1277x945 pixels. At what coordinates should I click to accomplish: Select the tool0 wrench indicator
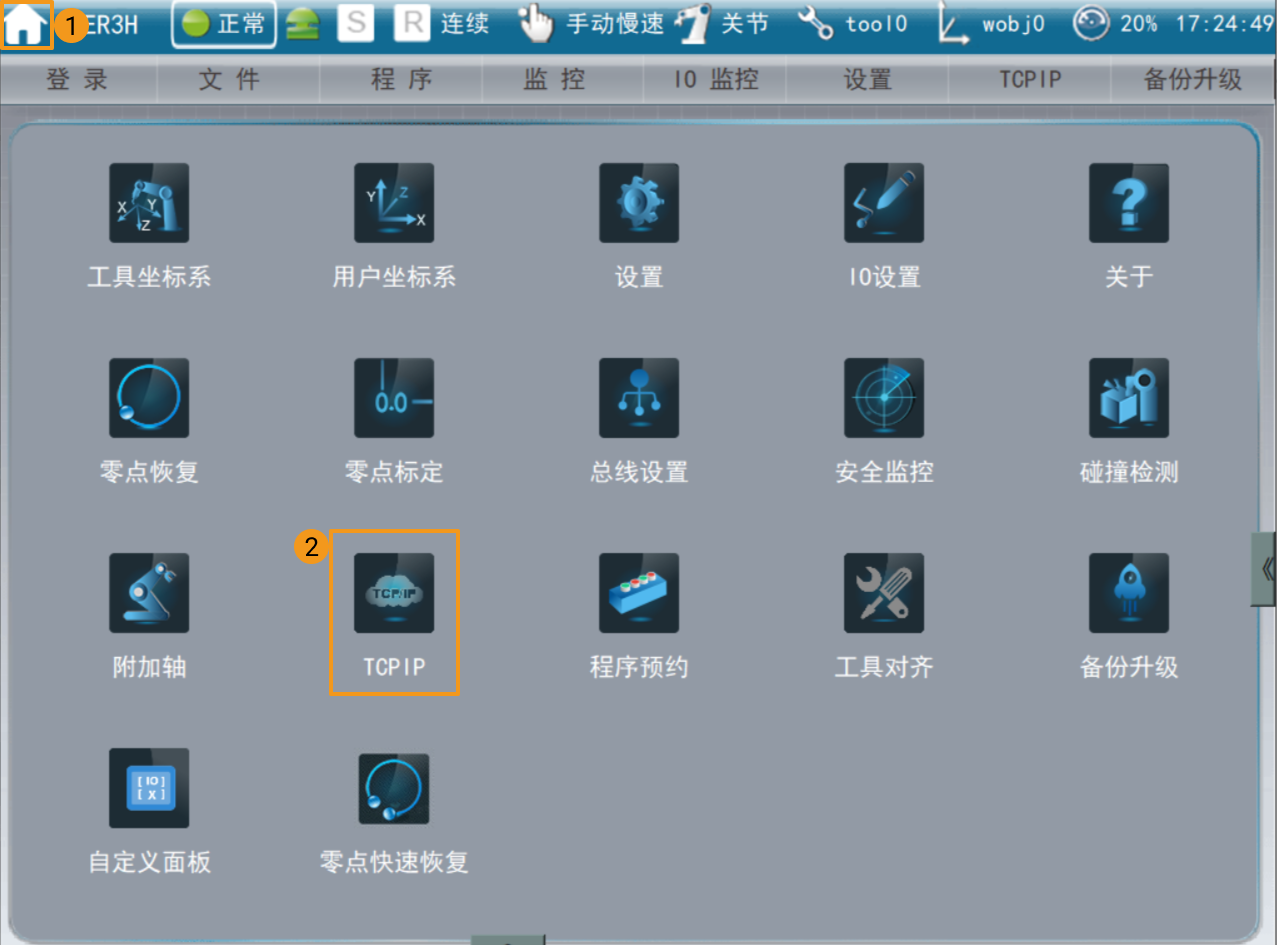(853, 24)
